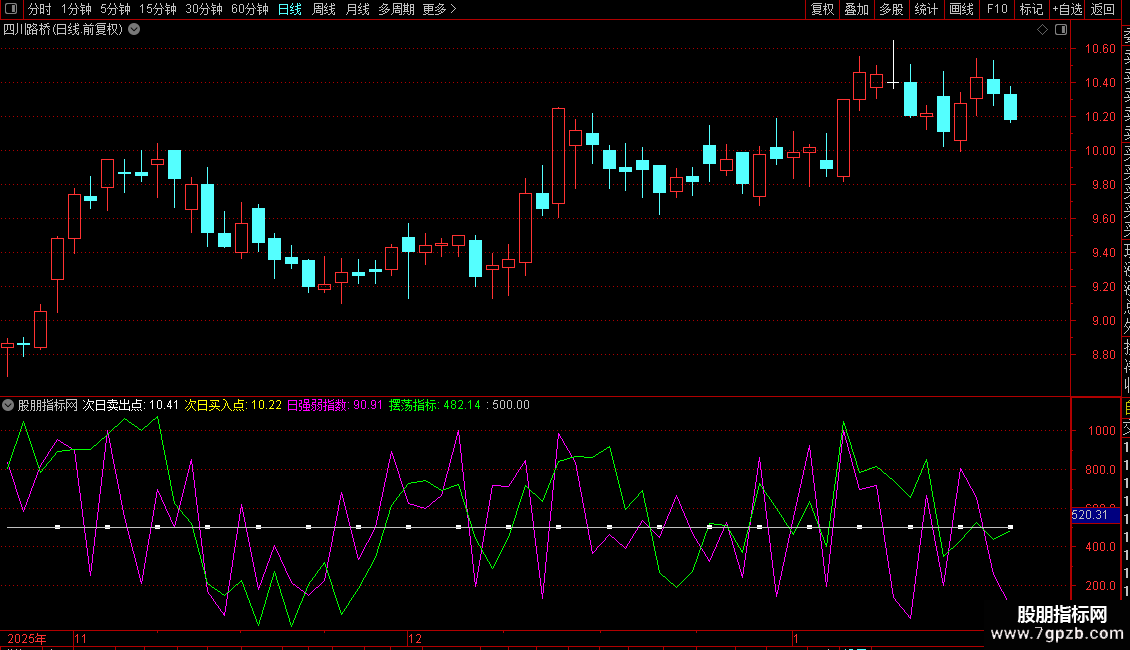This screenshot has height=650, width=1130.
Task: Open the 多股 multi-stock view
Action: pos(891,9)
